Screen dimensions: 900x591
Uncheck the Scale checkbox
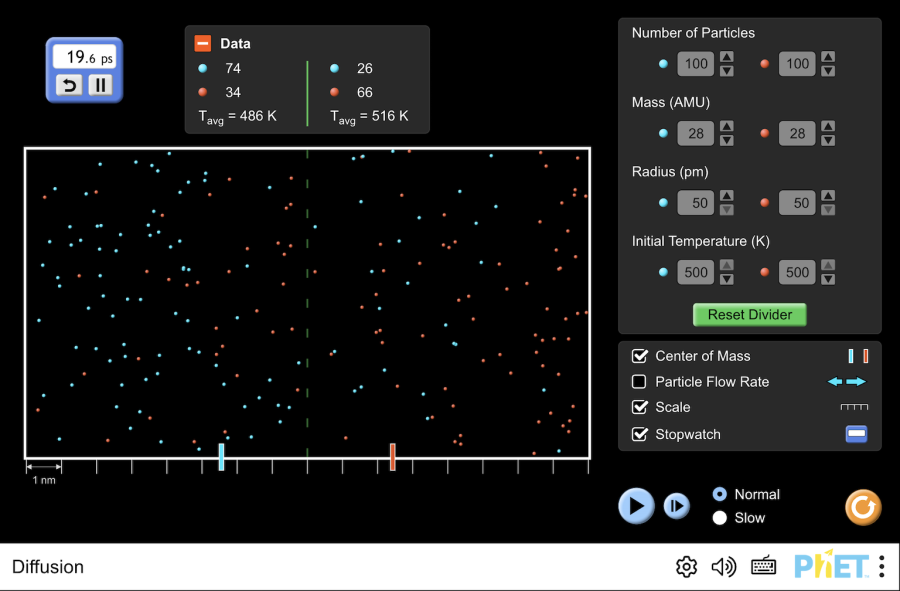click(x=640, y=407)
